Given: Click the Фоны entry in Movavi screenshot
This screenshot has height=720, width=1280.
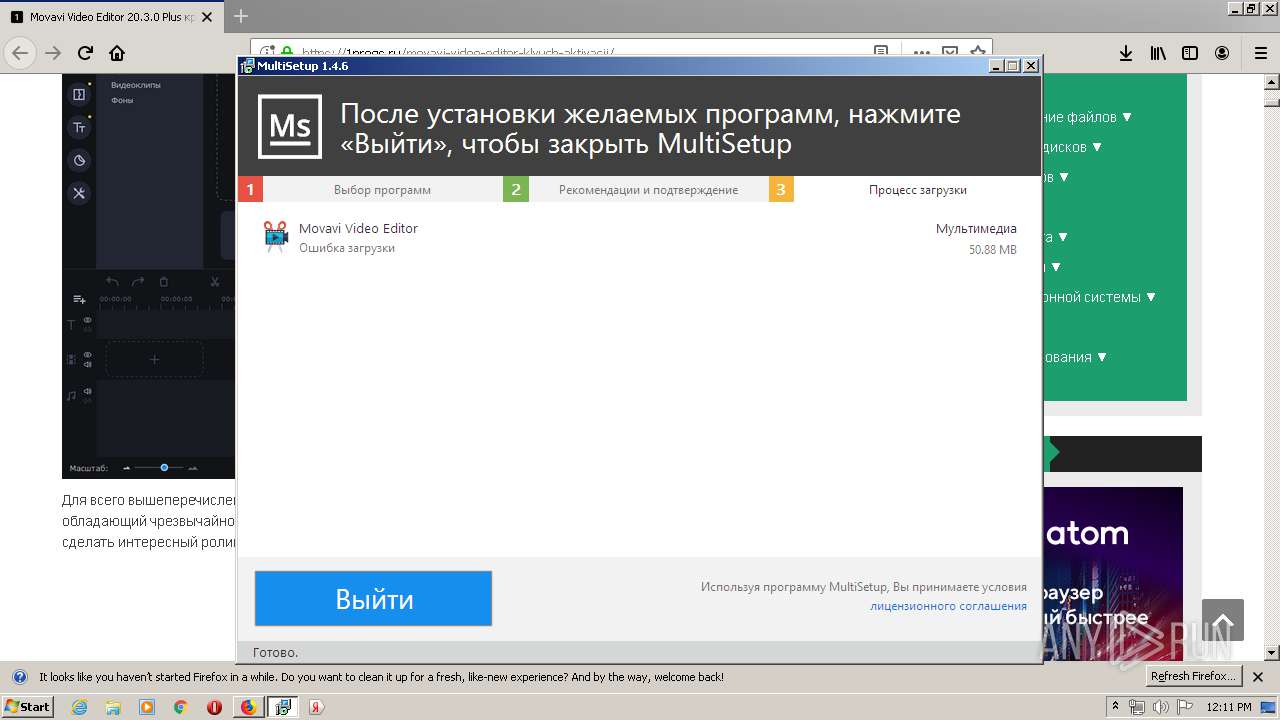Looking at the screenshot, I should [x=122, y=100].
